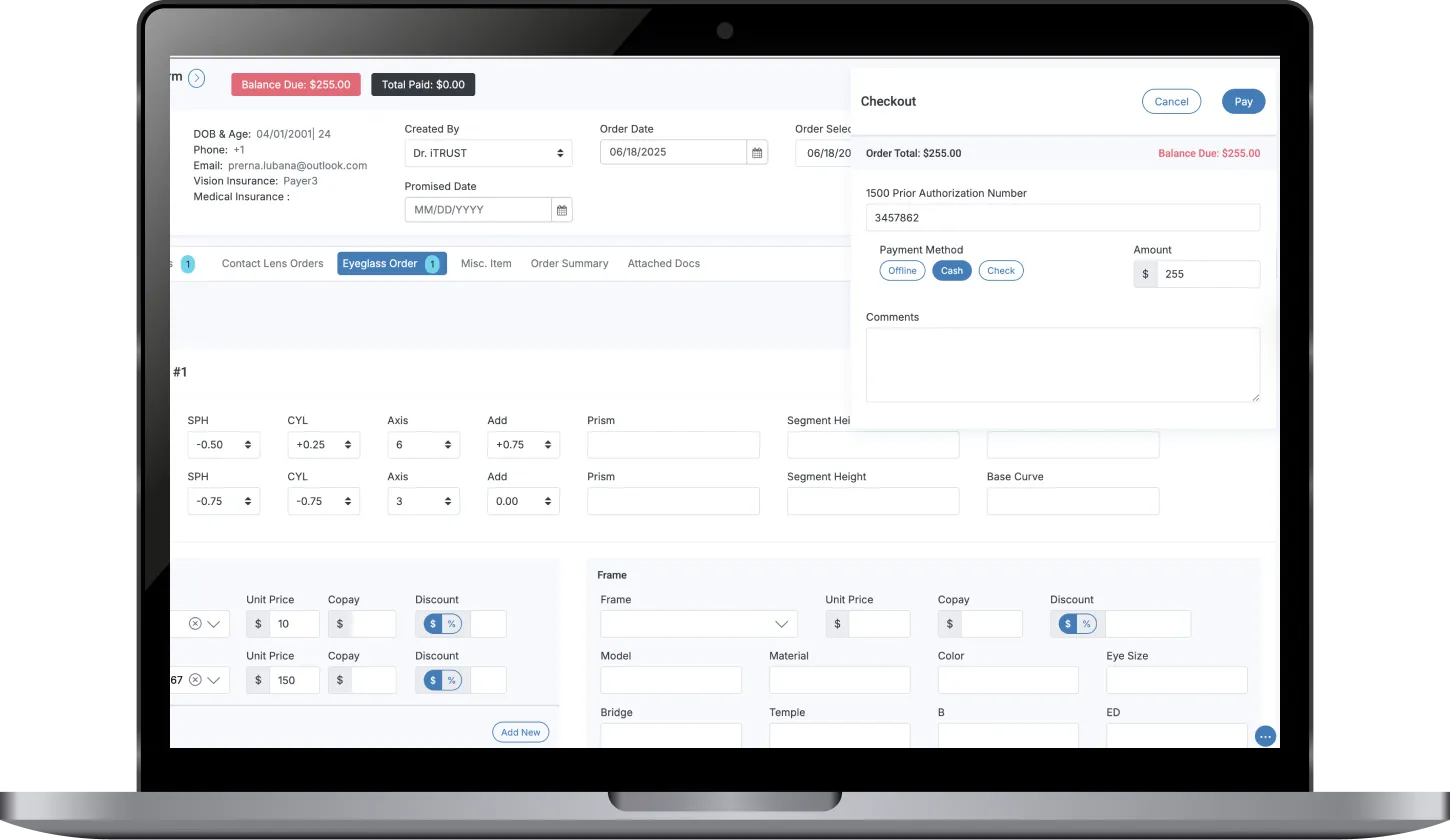
Task: Switch to the Contact Lens Orders tab
Action: pos(272,264)
